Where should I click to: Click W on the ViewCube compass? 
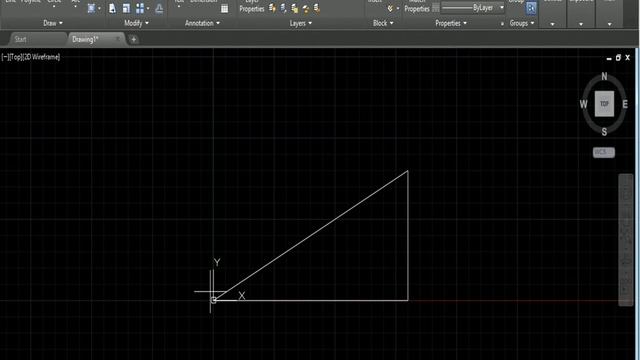click(x=584, y=104)
